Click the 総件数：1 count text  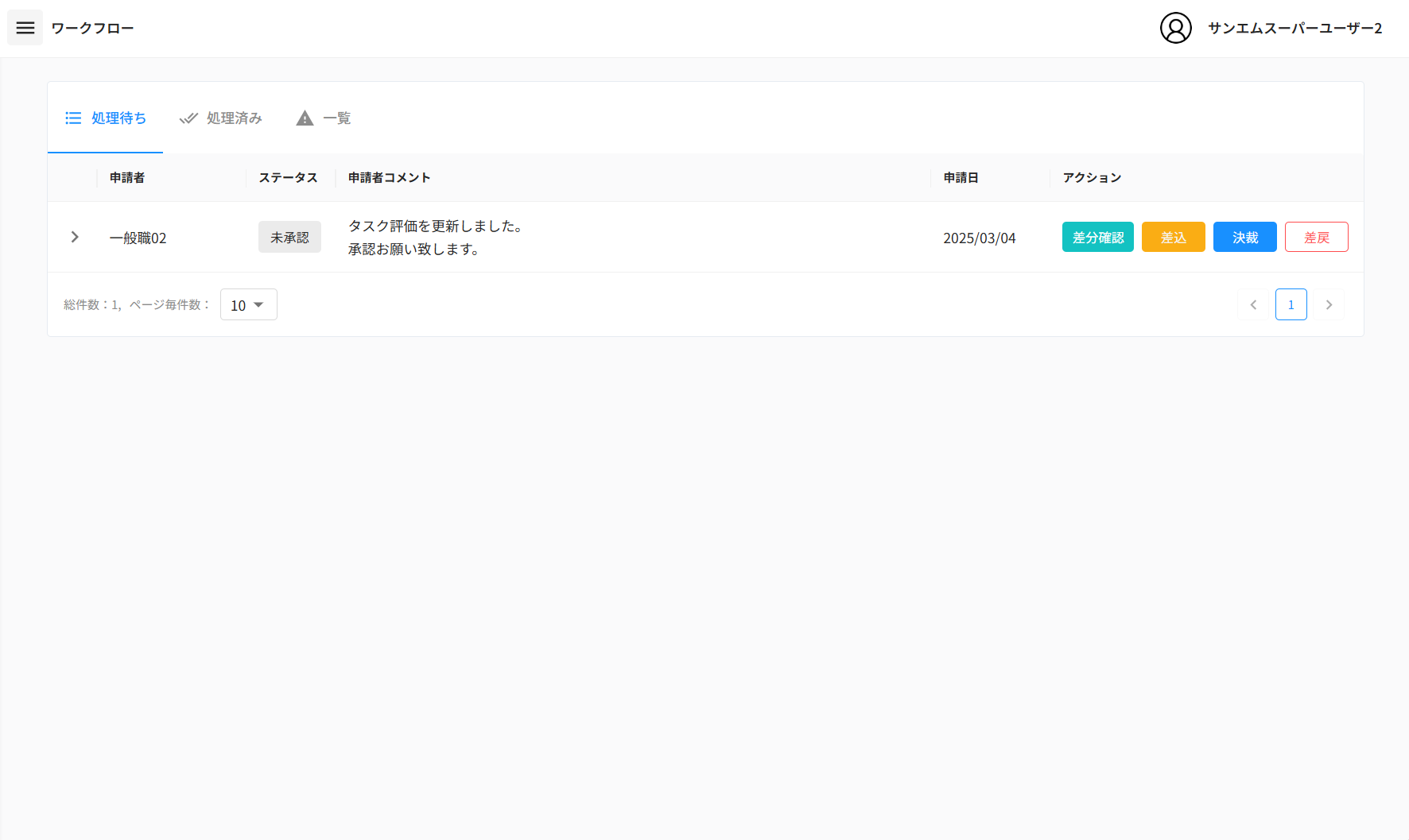coord(91,304)
